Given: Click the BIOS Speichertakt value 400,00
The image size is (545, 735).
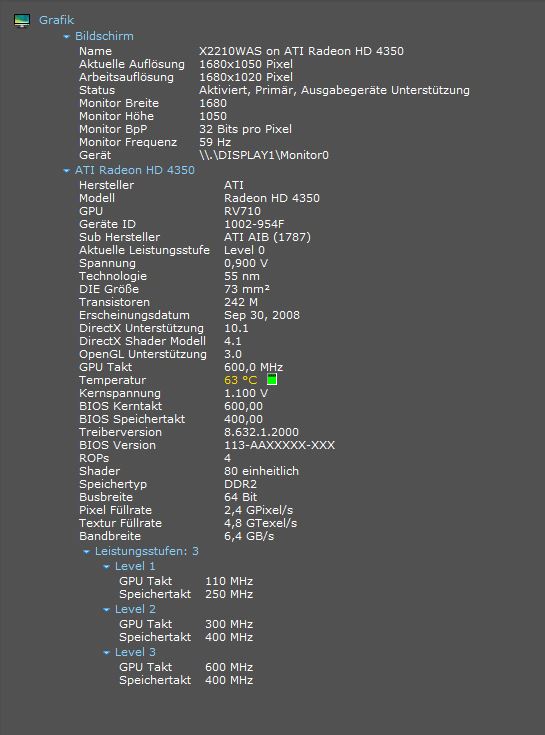Looking at the screenshot, I should 243,420.
